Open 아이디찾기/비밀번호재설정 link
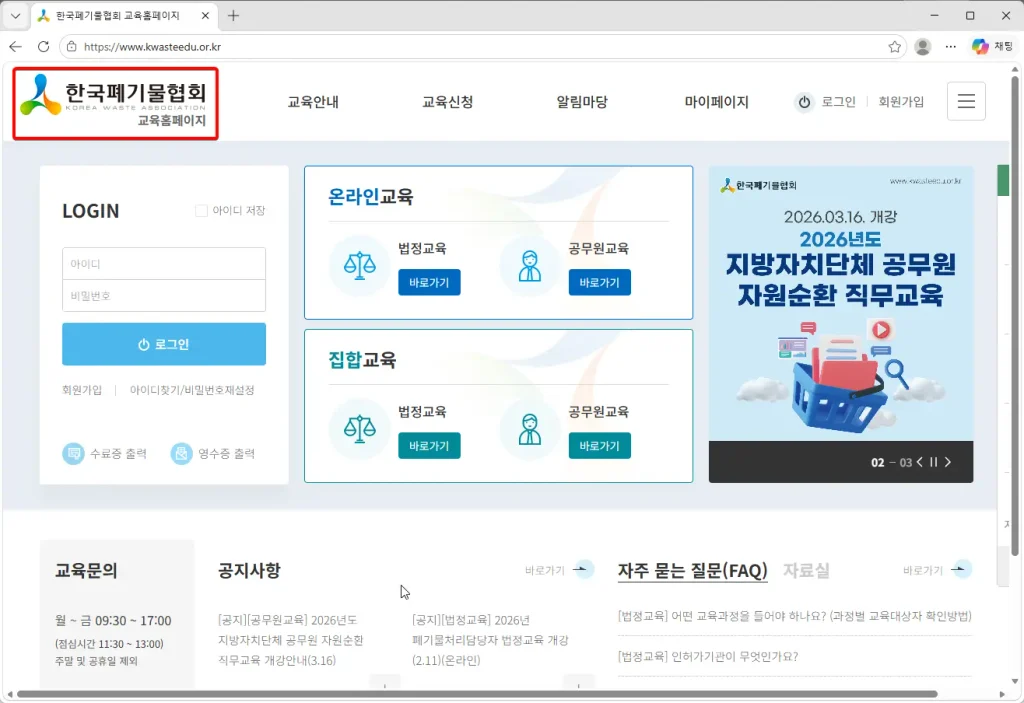This screenshot has width=1024, height=703. pos(192,390)
